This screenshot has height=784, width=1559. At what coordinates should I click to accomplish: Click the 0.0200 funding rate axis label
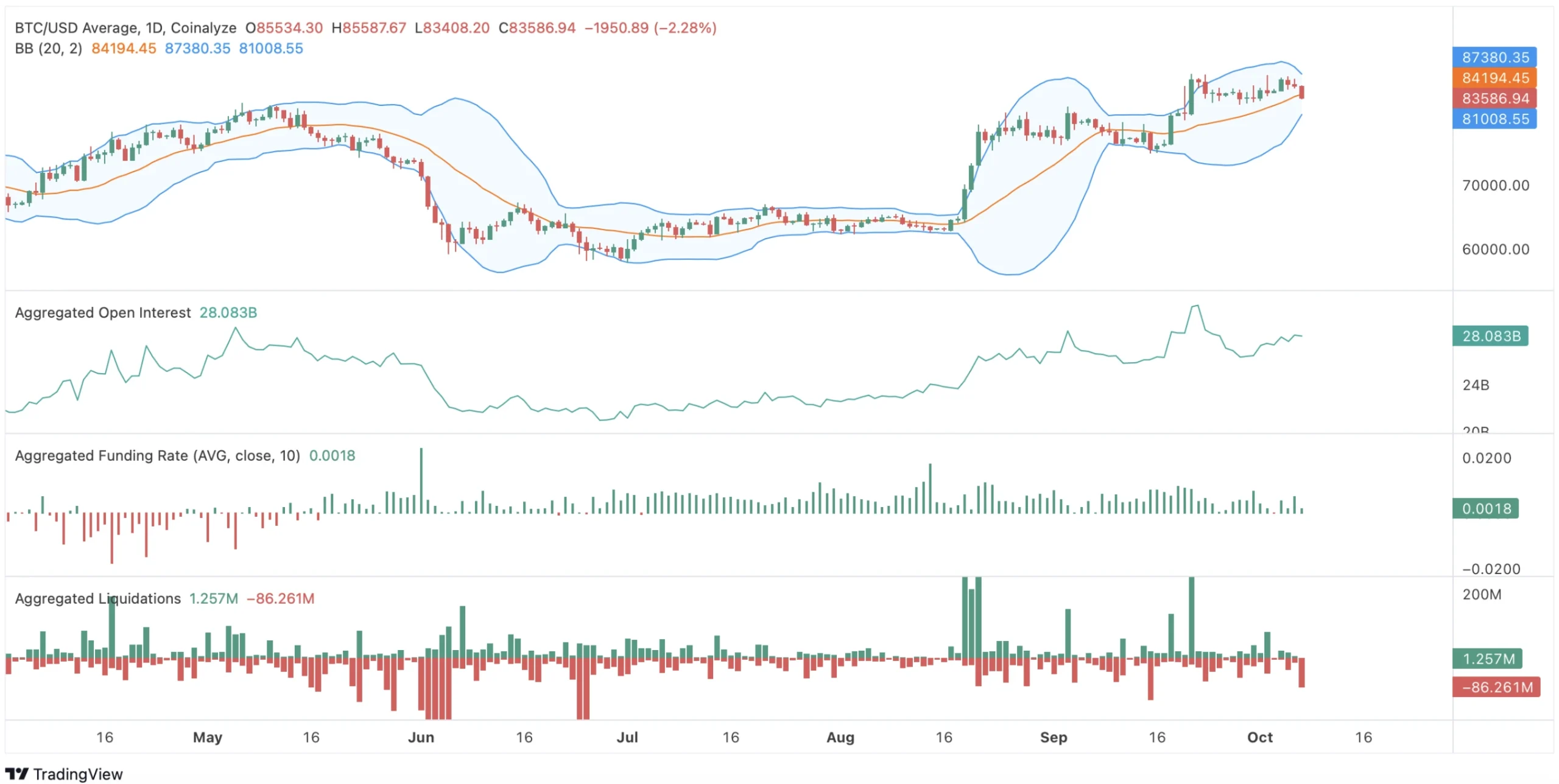coord(1487,458)
